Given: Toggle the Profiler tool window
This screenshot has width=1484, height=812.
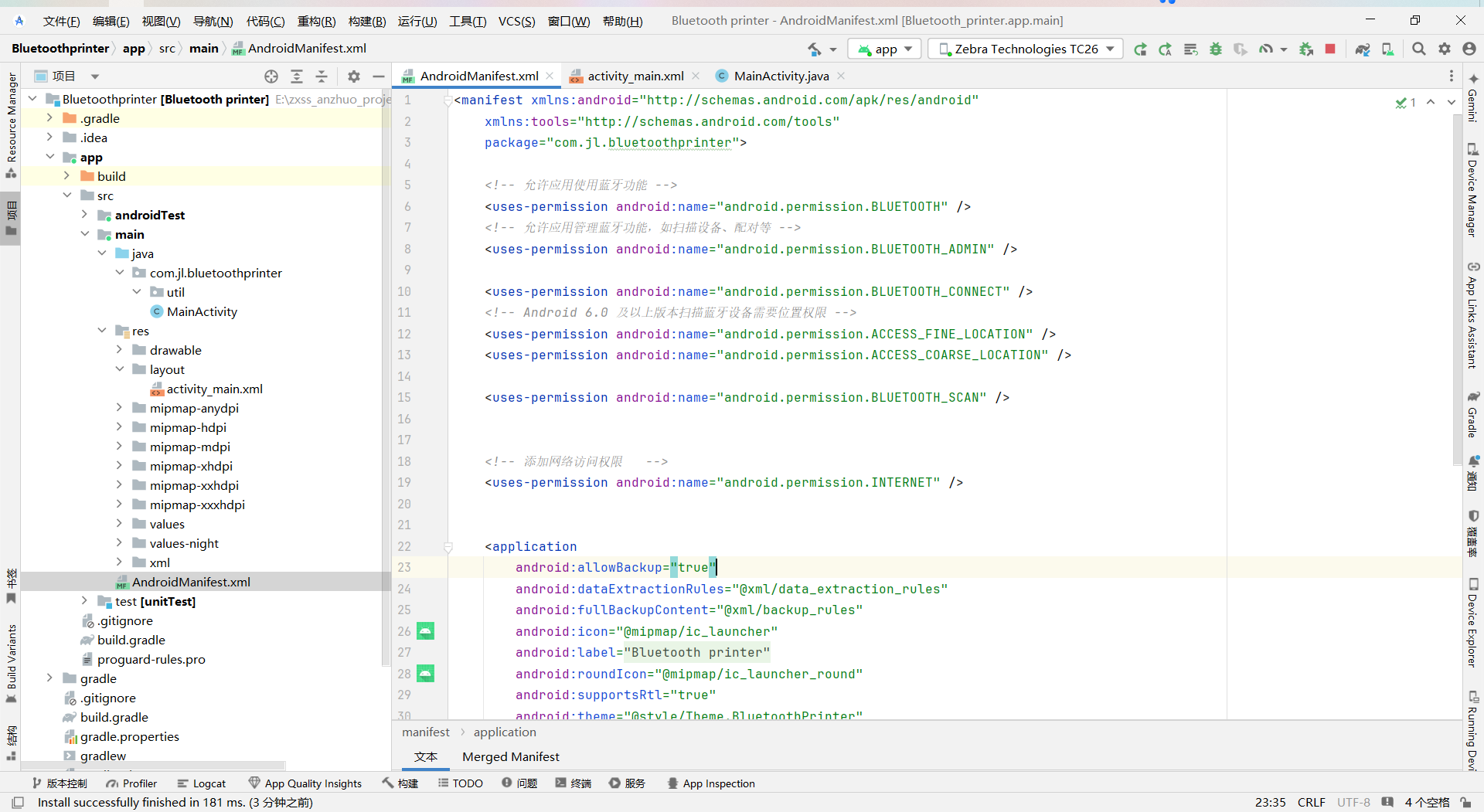Looking at the screenshot, I should click(131, 783).
